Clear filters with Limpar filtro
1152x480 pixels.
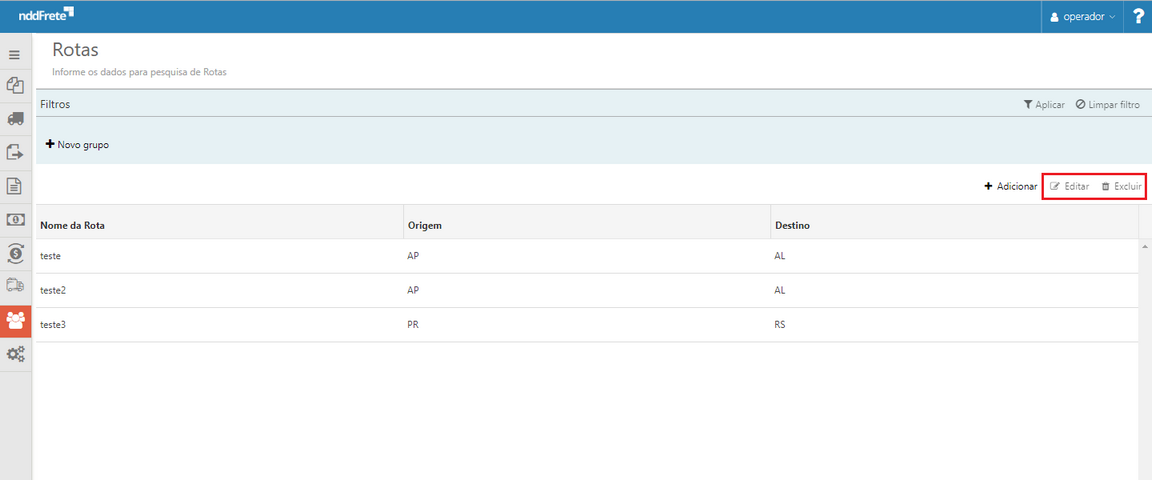pos(1107,104)
